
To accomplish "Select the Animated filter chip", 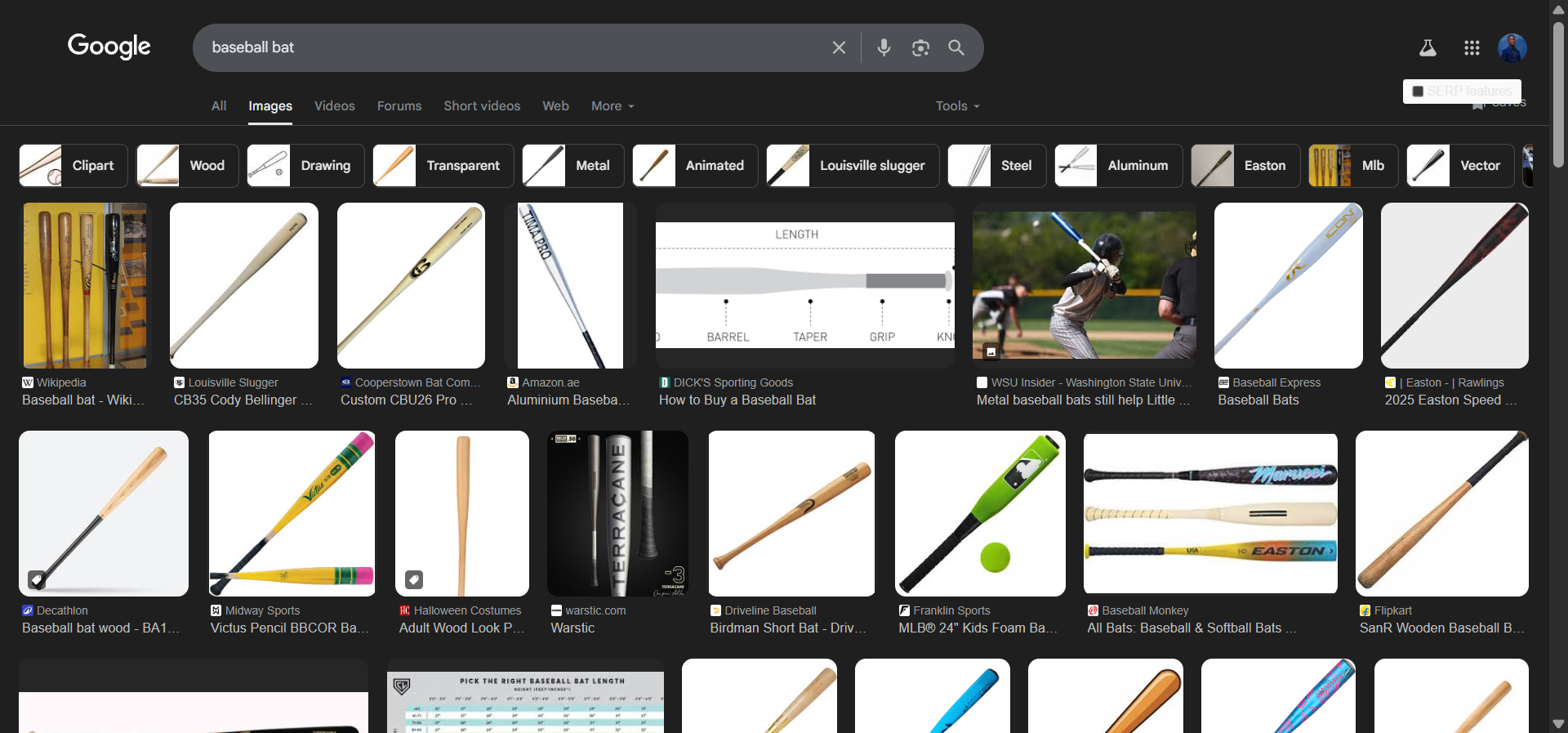I will pyautogui.click(x=695, y=165).
